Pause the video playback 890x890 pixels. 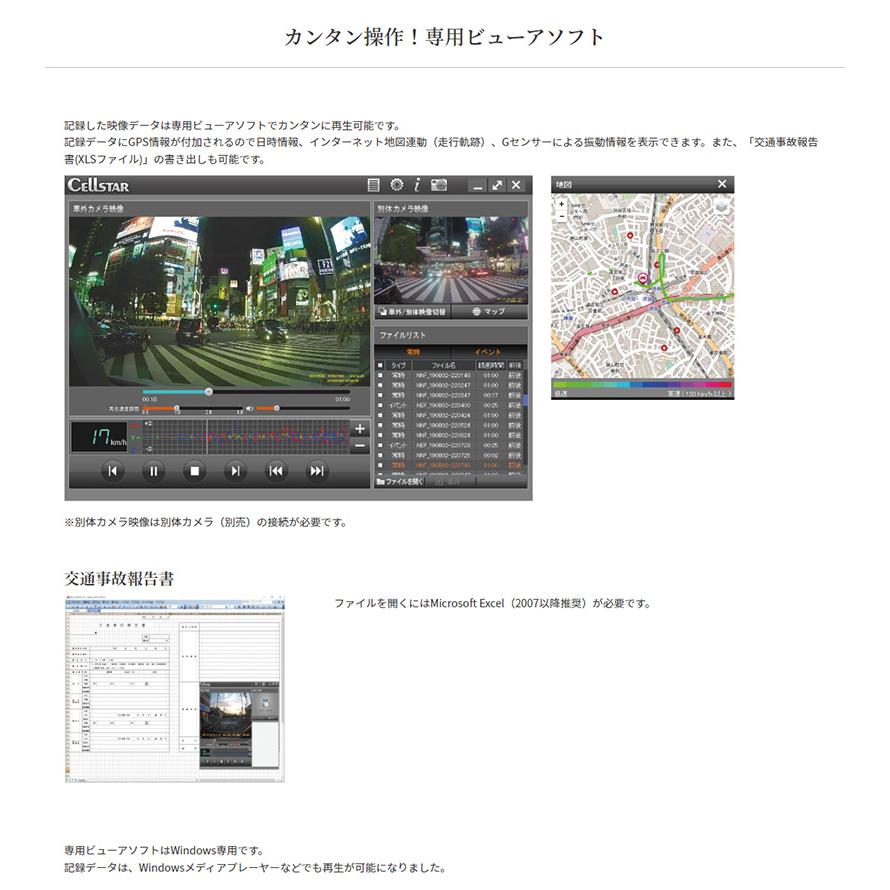pyautogui.click(x=153, y=471)
